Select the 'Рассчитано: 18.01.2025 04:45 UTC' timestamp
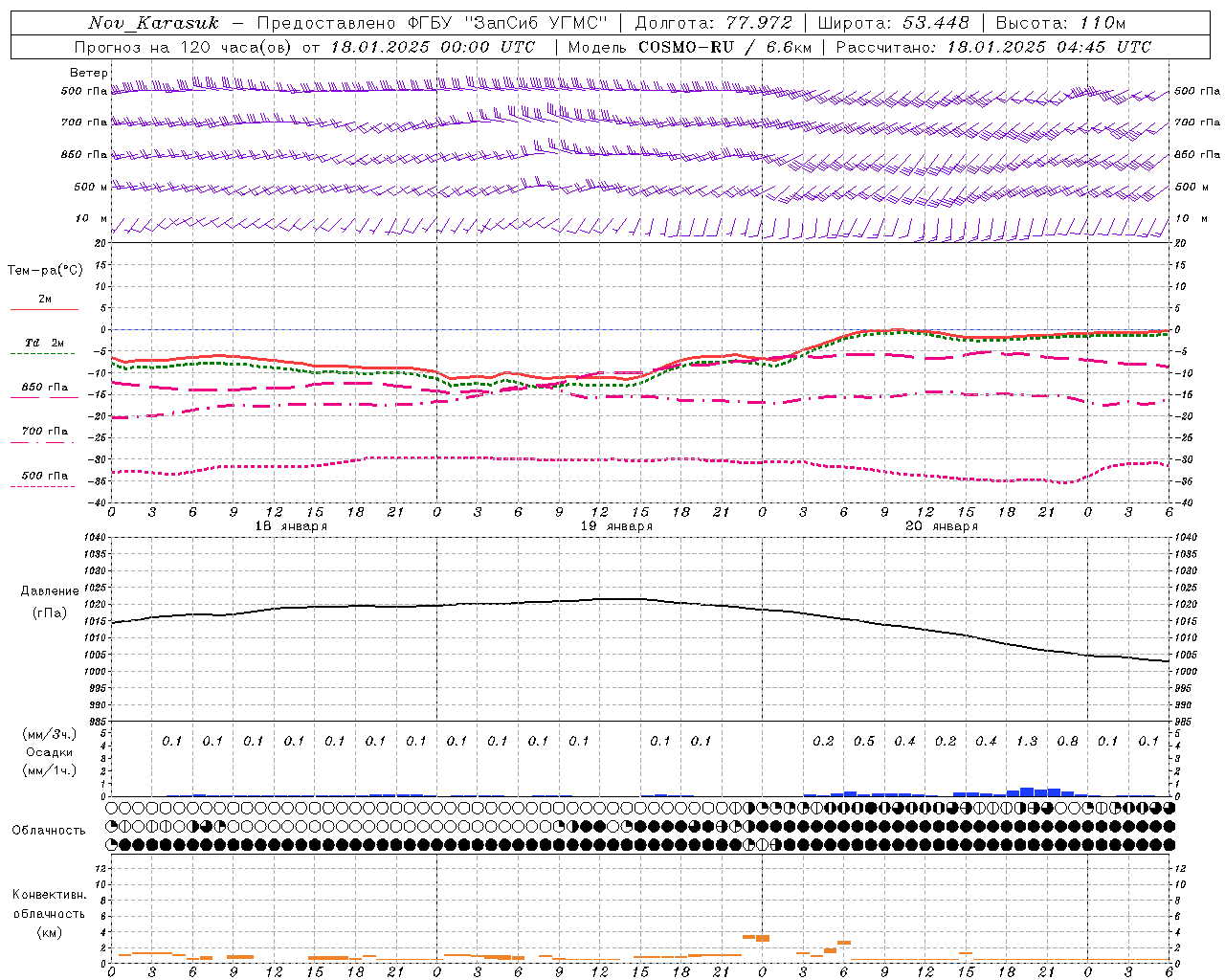This screenshot has height=980, width=1225. pyautogui.click(x=993, y=47)
